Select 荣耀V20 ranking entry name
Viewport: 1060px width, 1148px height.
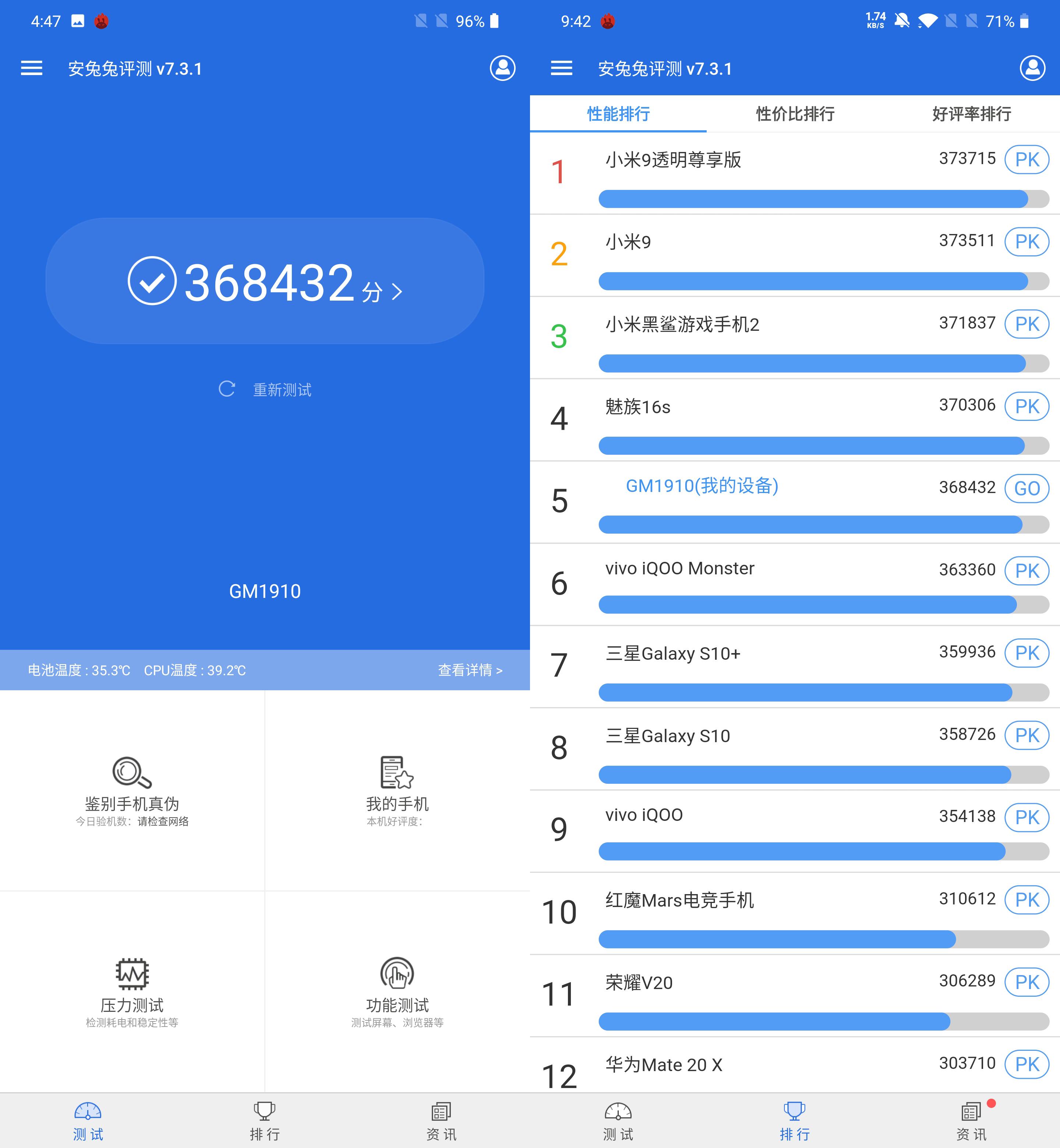(x=639, y=983)
